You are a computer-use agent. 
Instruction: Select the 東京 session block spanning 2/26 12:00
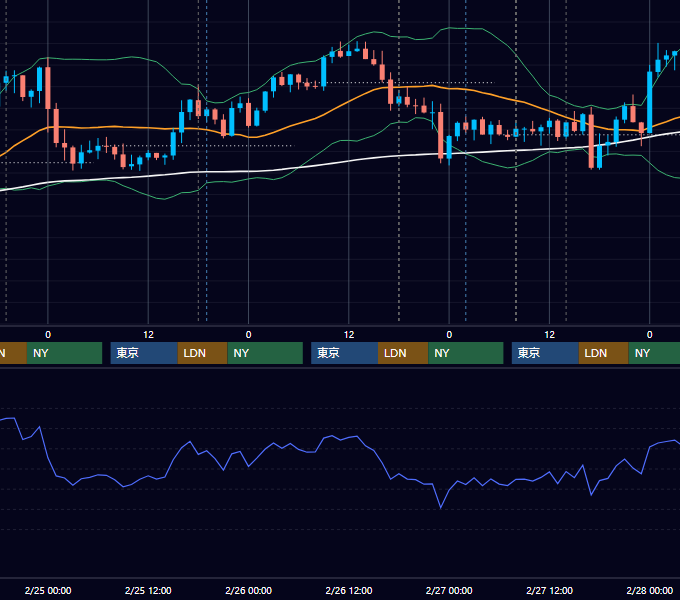pyautogui.click(x=345, y=353)
